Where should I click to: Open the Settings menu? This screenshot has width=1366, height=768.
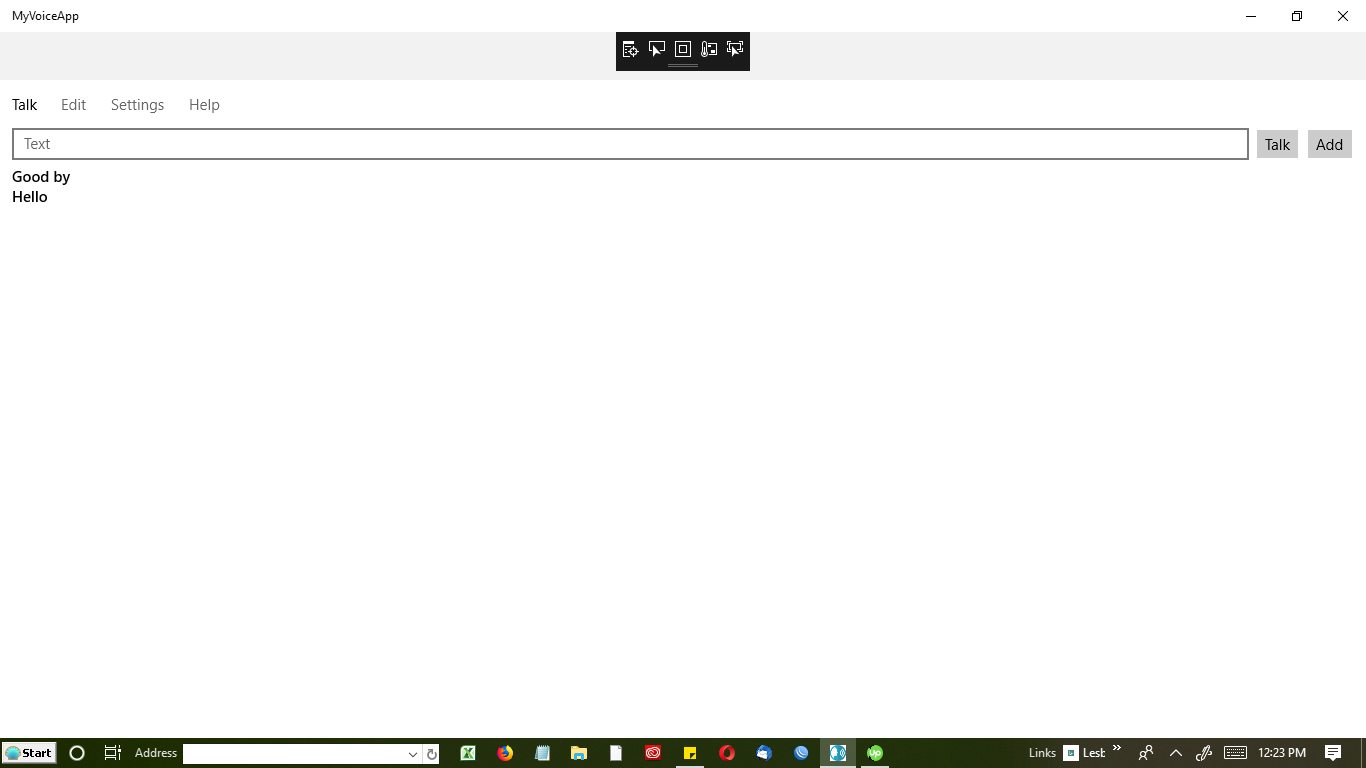(137, 104)
